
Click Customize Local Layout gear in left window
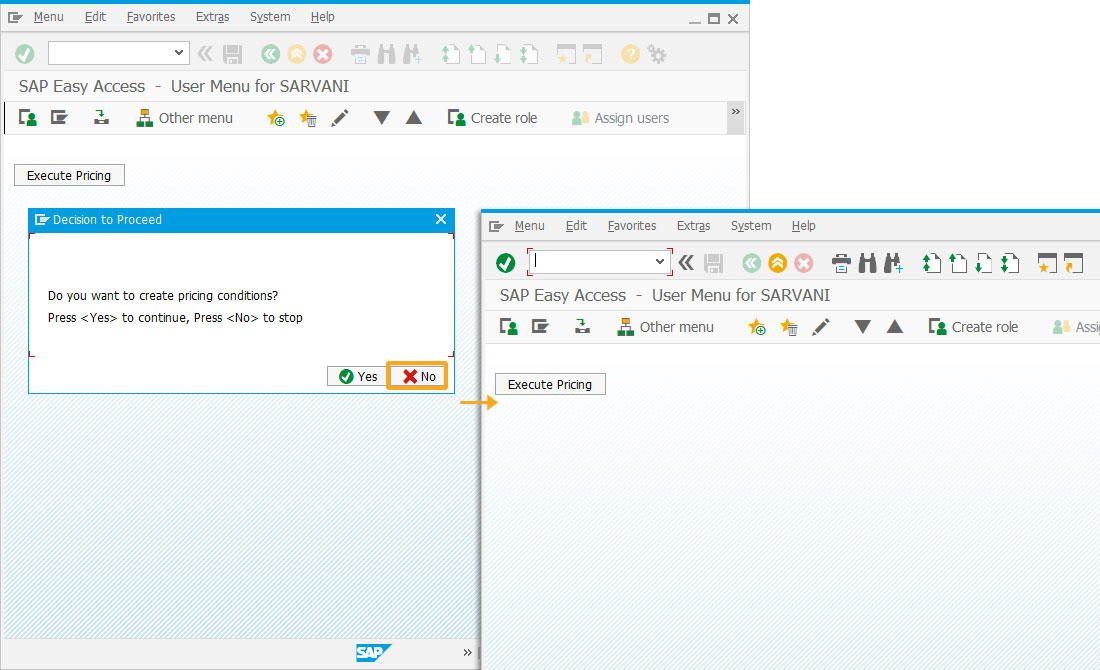tap(657, 54)
